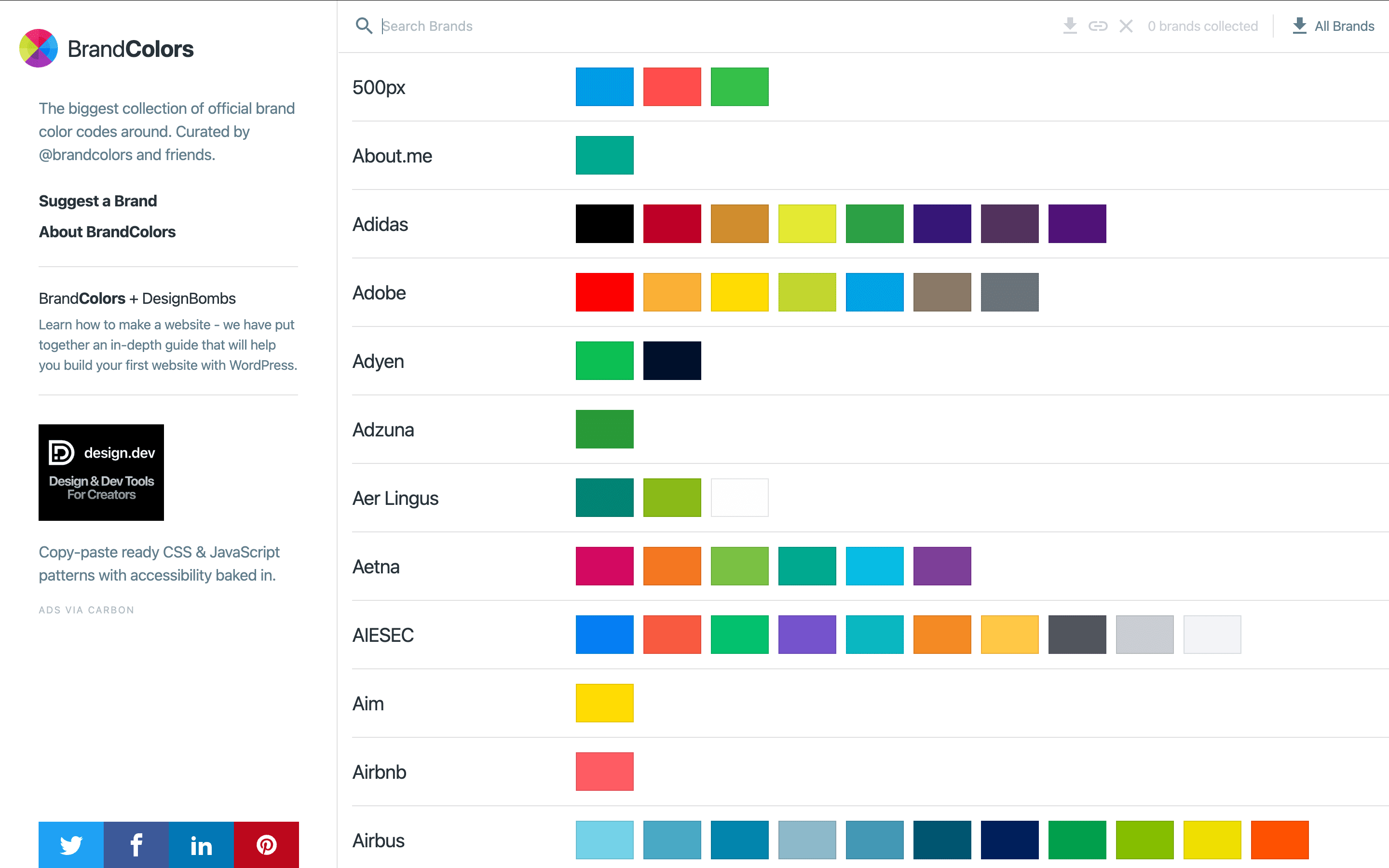Click the All Brands download button
Viewport: 1389px width, 868px height.
click(1333, 26)
